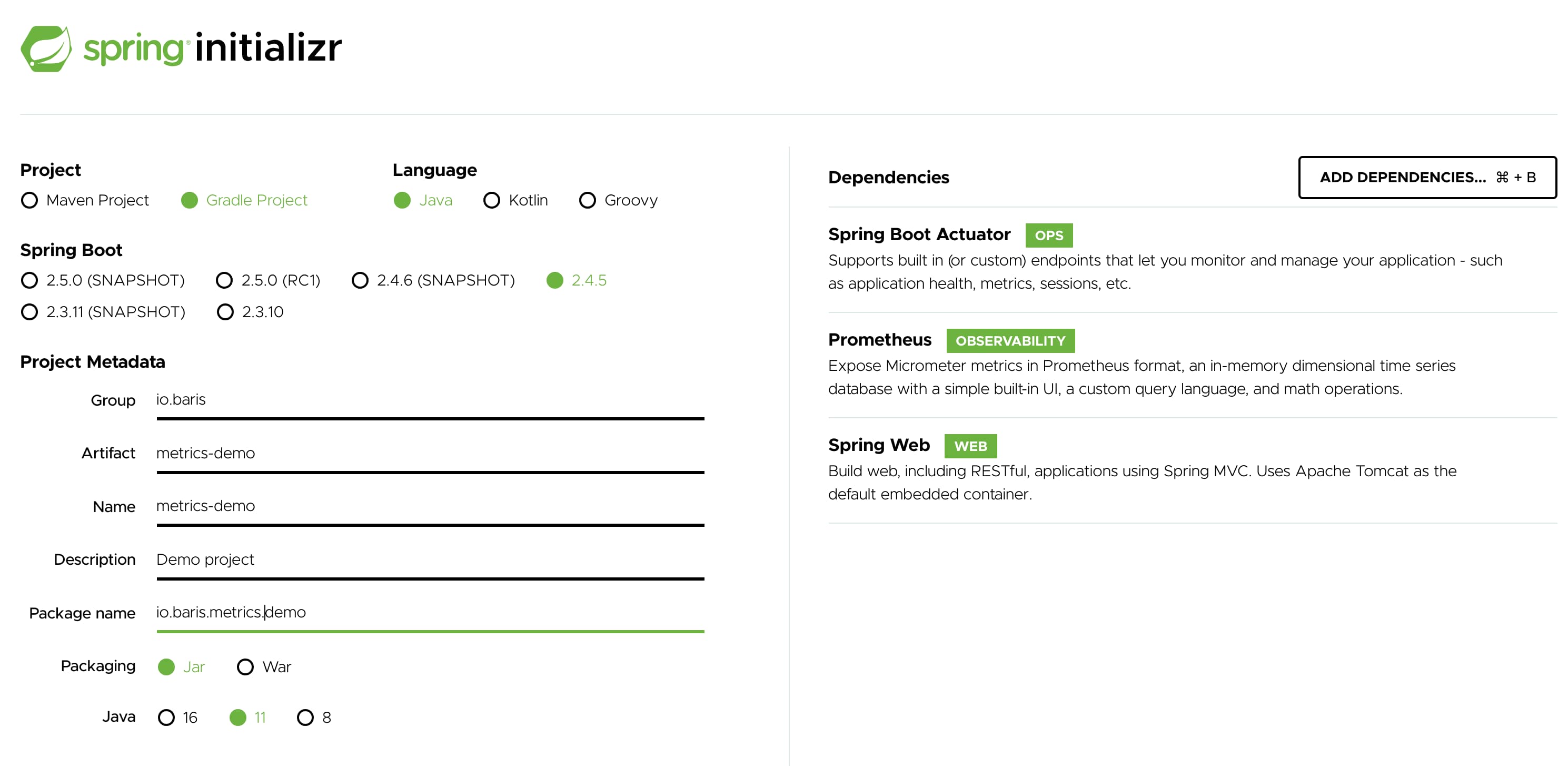Click the Spring leaf logo icon
This screenshot has width=1568, height=766.
[46, 48]
